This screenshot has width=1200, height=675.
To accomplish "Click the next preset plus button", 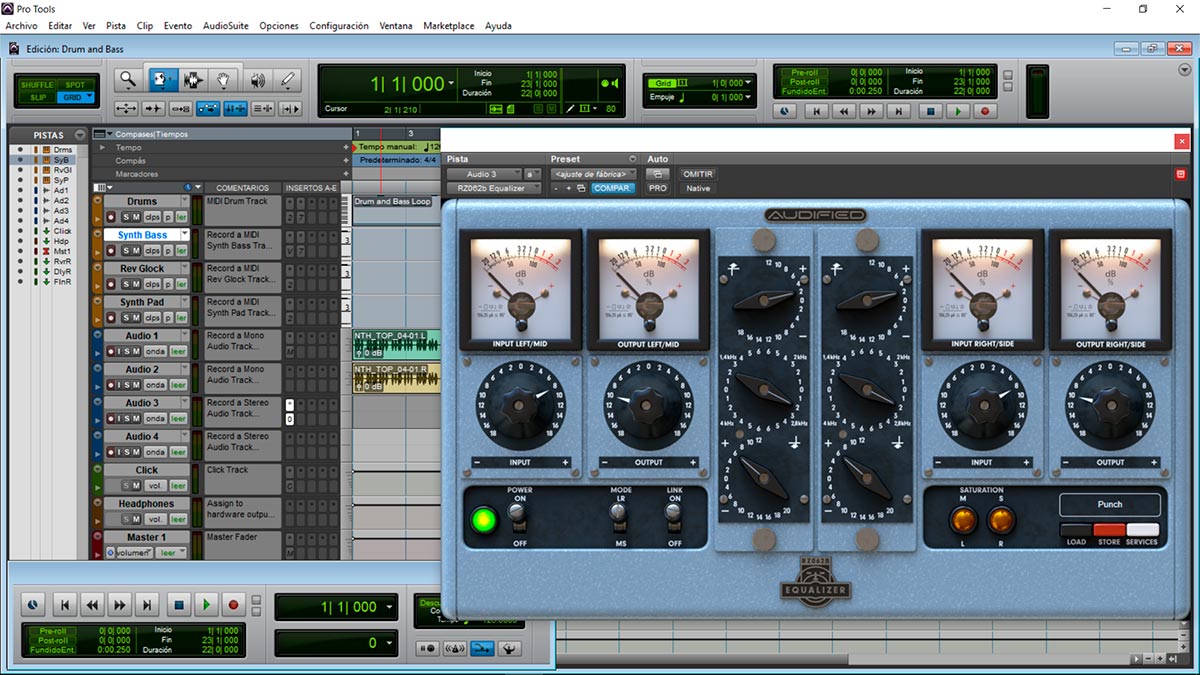I will point(569,188).
